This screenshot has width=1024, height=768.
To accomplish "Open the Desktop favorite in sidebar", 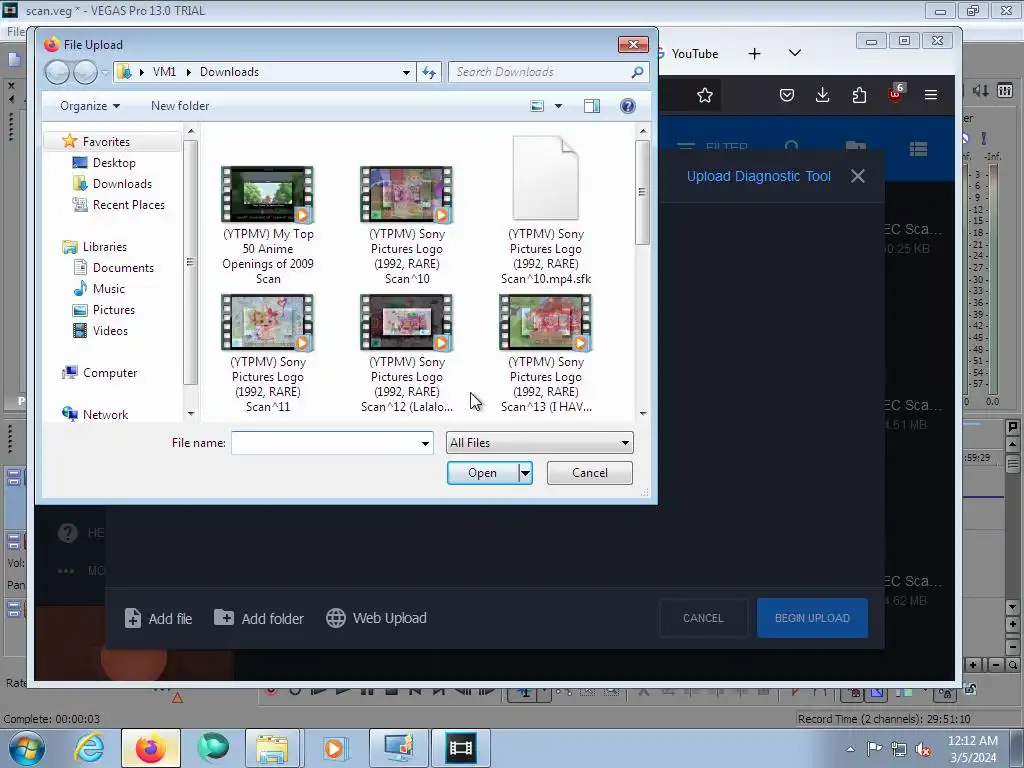I will coord(114,163).
